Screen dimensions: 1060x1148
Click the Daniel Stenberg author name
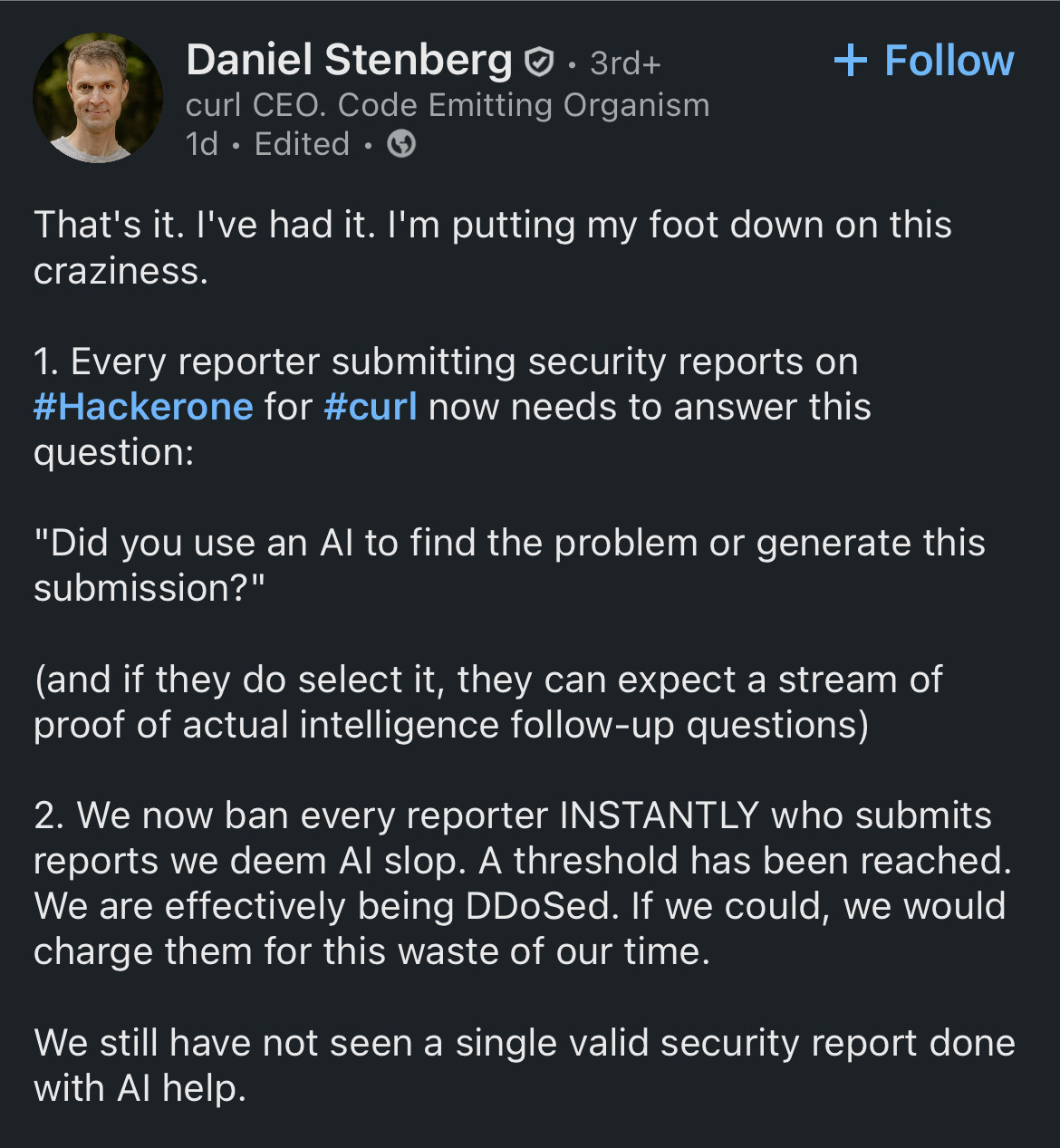349,61
